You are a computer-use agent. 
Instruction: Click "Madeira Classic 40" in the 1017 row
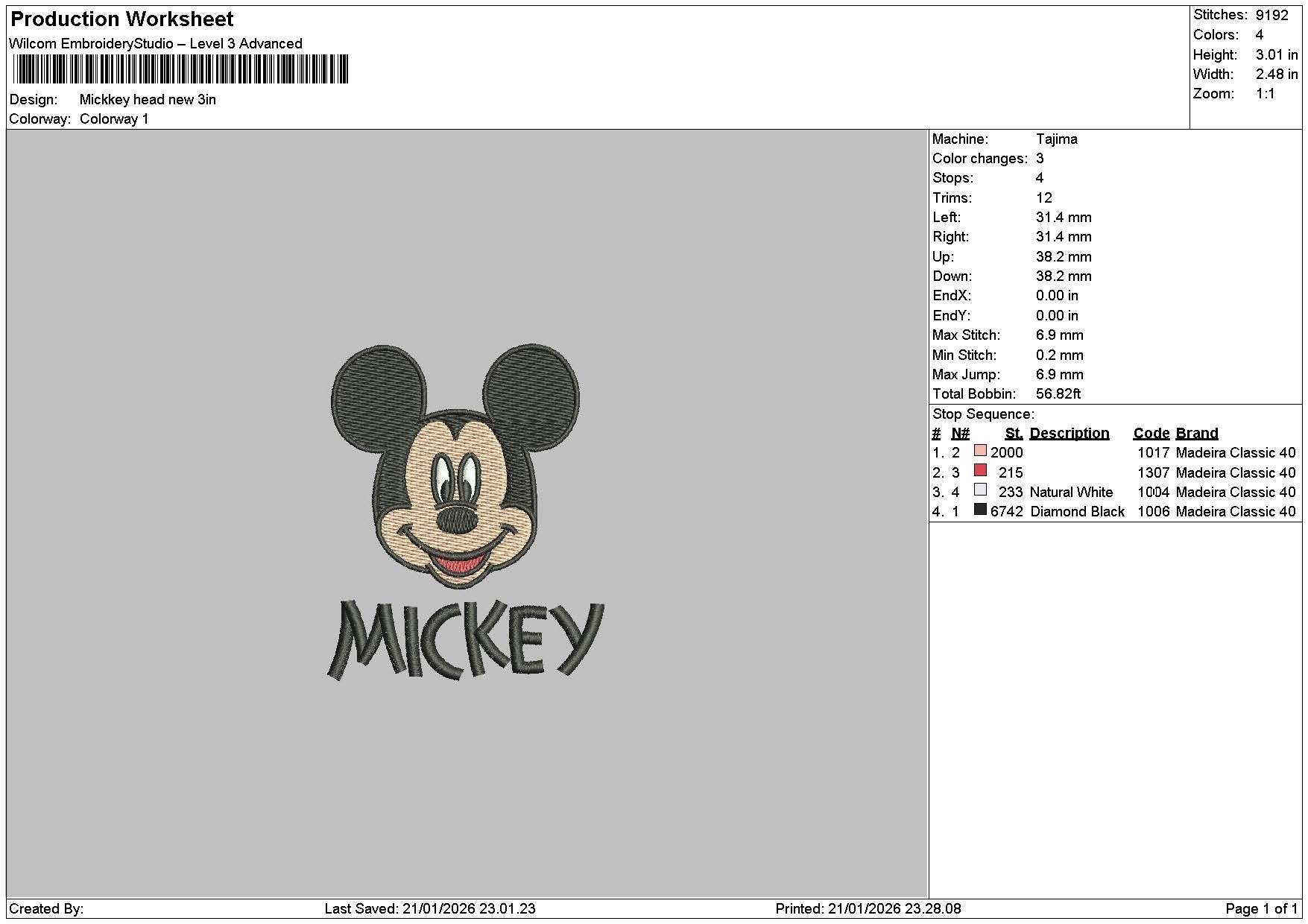(1236, 452)
